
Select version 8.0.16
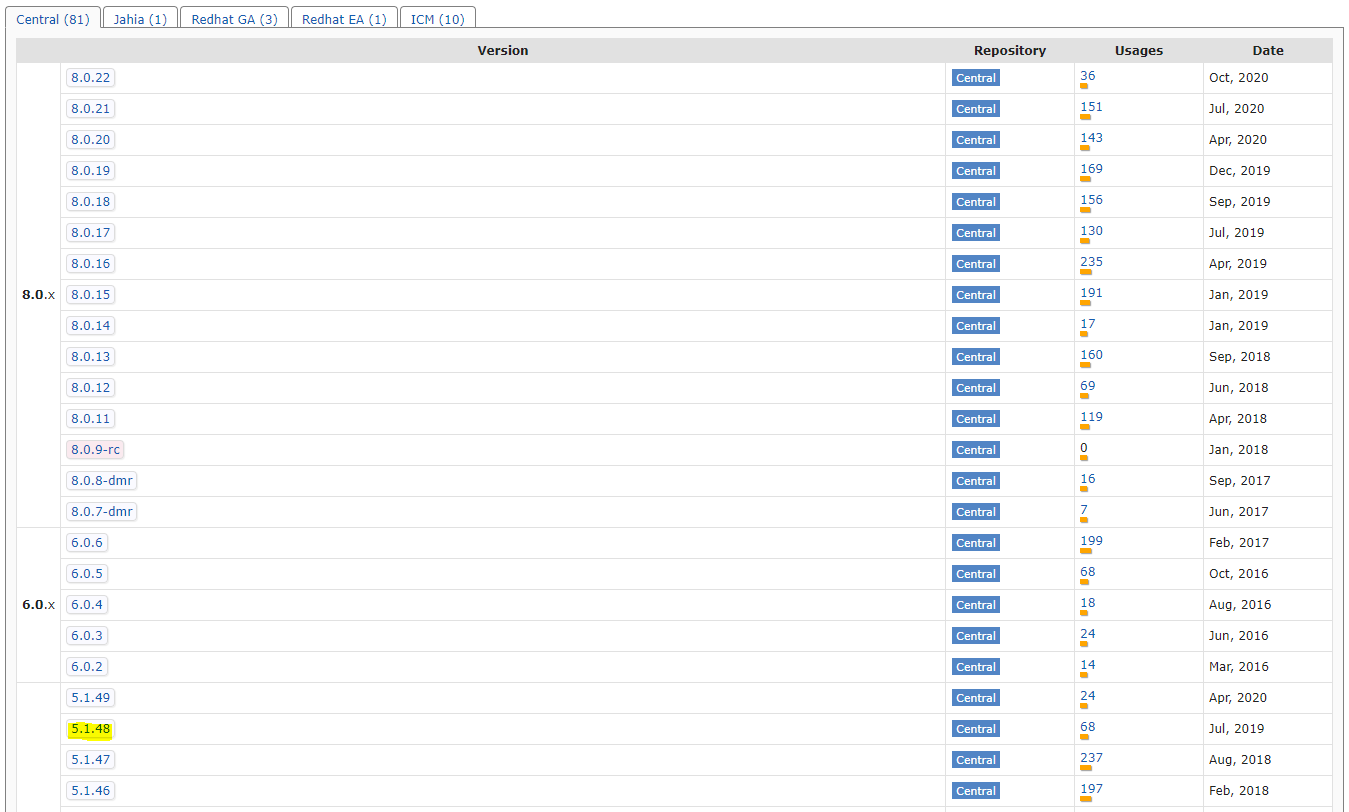[x=90, y=264]
